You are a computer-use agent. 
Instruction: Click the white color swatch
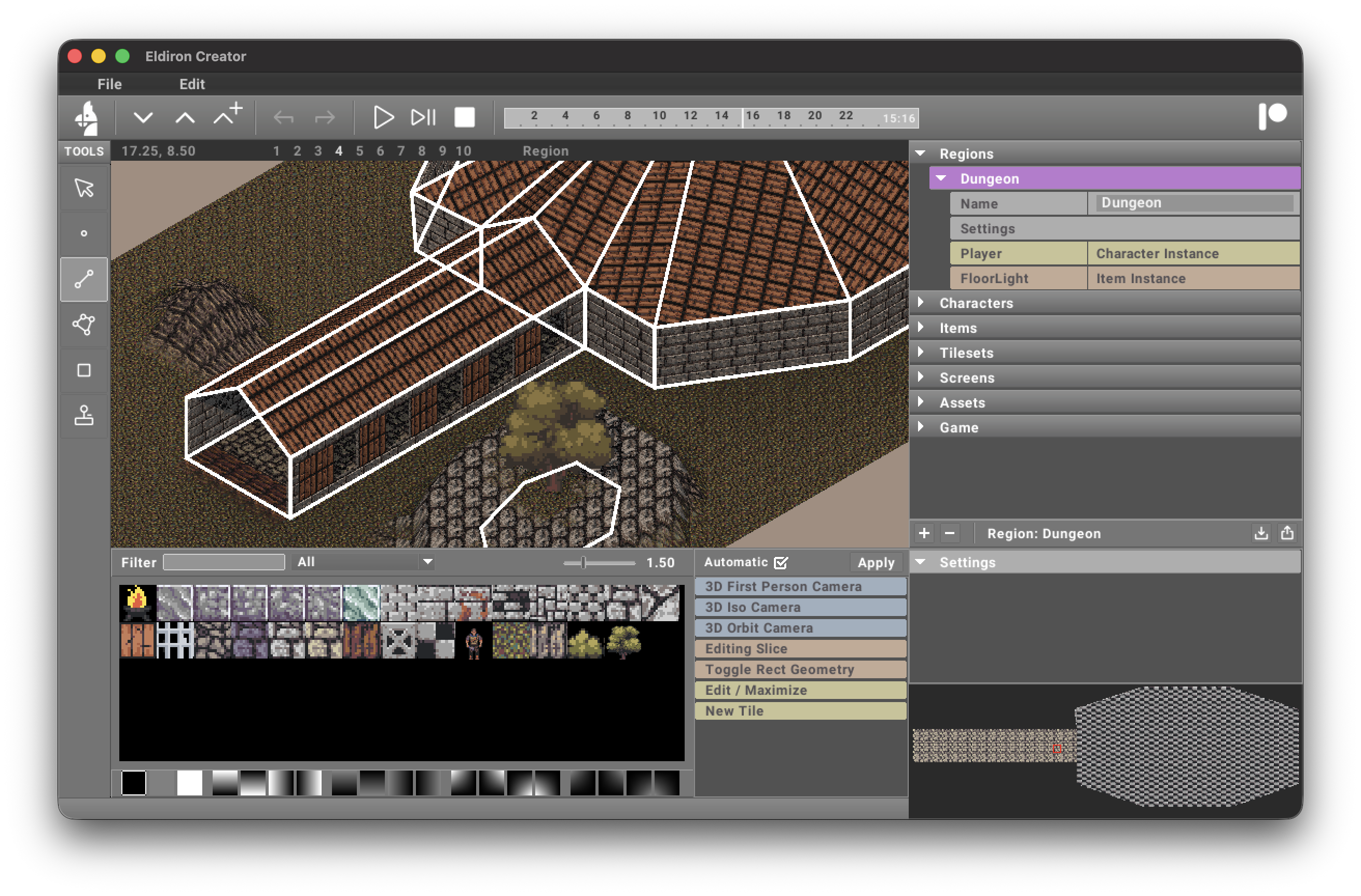point(189,783)
